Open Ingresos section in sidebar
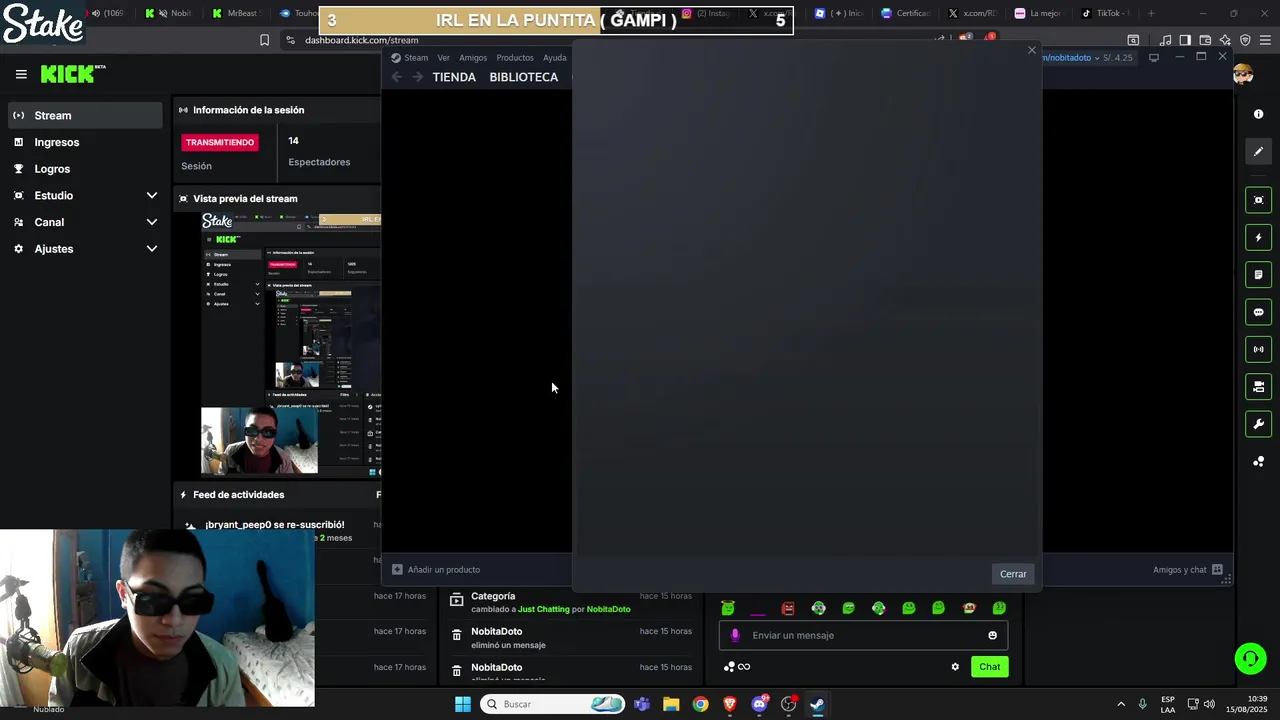The height and width of the screenshot is (720, 1280). click(x=85, y=142)
